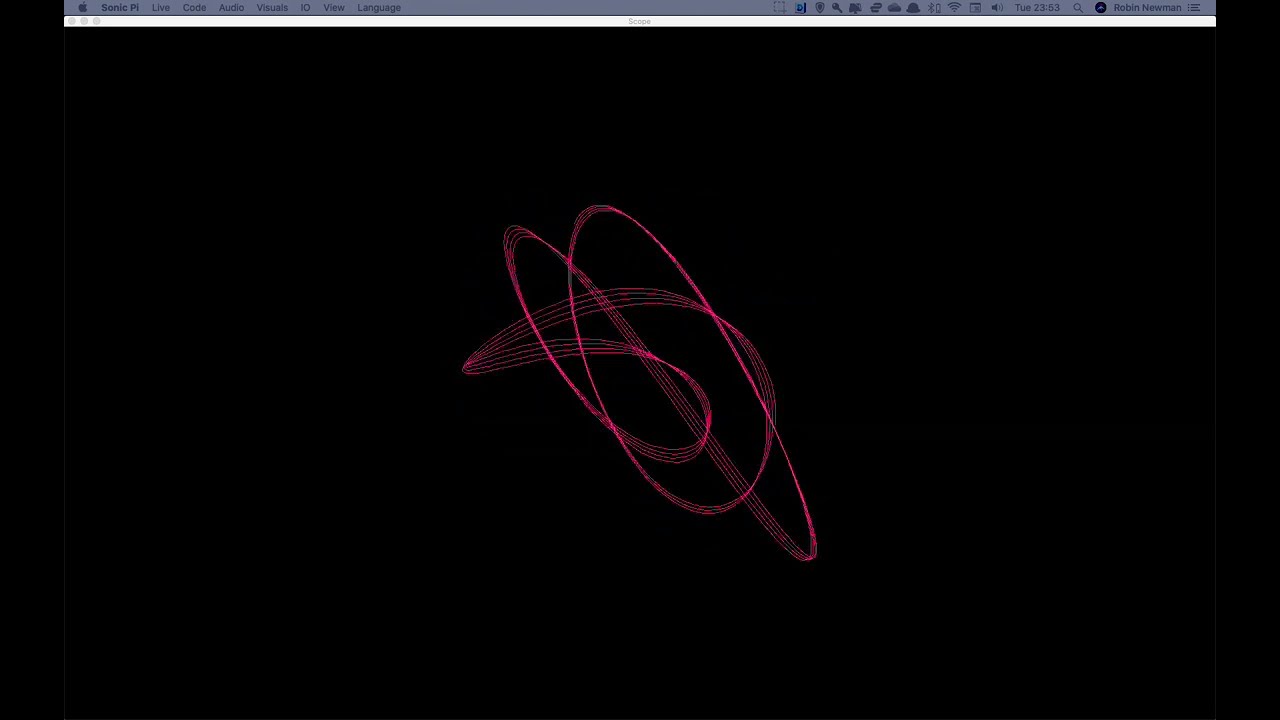Open the Code menu

[194, 7]
